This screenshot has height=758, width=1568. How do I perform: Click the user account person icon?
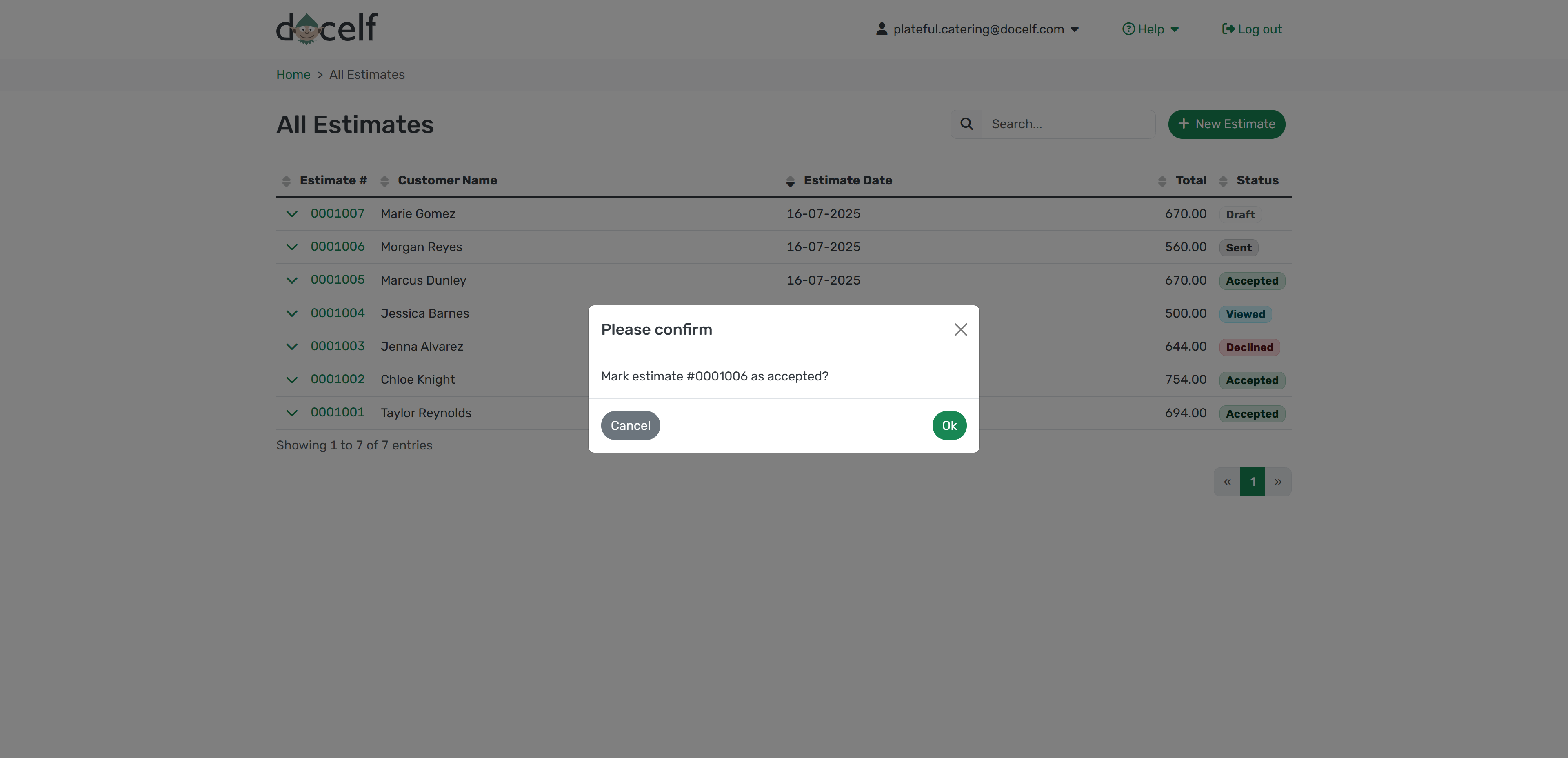[x=881, y=29]
